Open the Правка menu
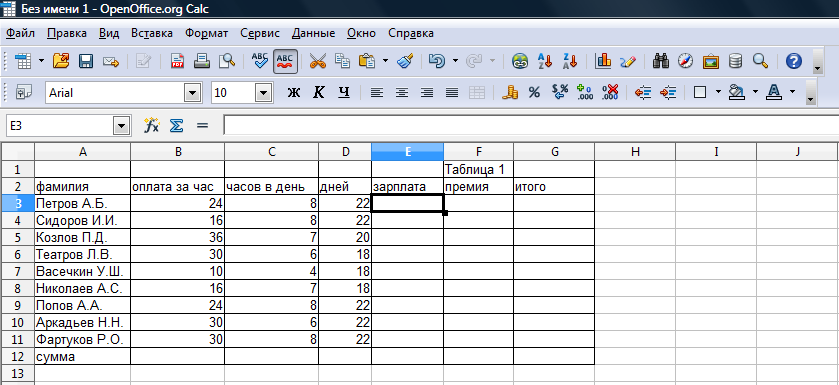 (x=67, y=33)
